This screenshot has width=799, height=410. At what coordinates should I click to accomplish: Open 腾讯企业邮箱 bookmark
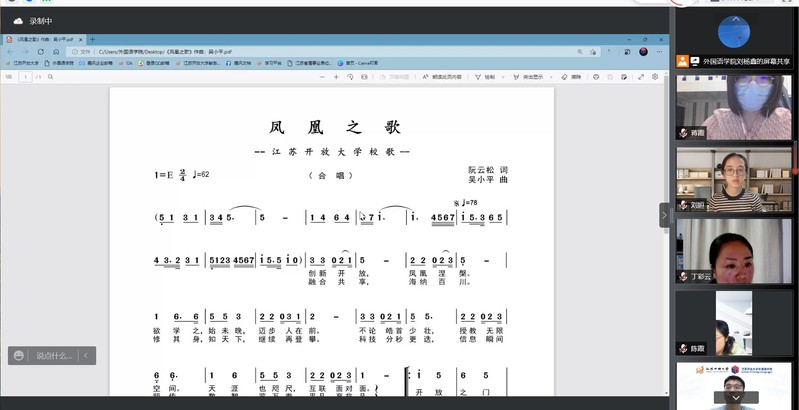click(x=96, y=63)
